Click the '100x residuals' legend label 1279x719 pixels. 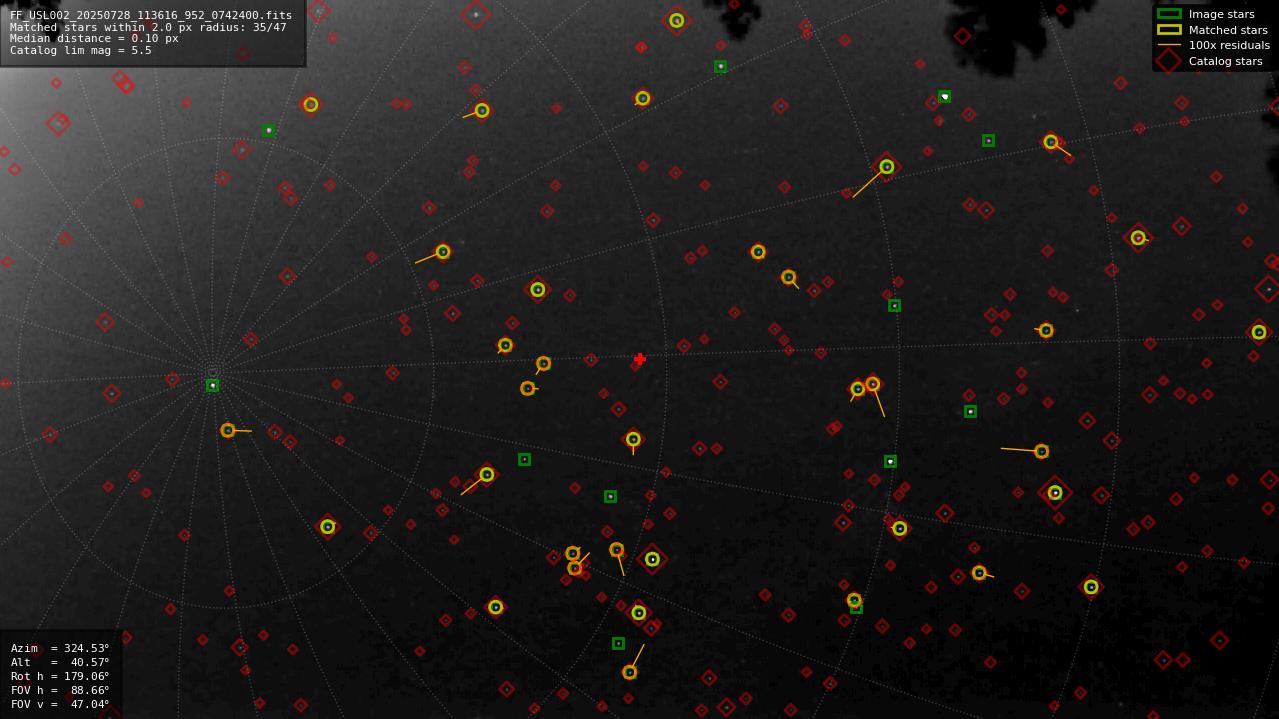pos(1229,45)
